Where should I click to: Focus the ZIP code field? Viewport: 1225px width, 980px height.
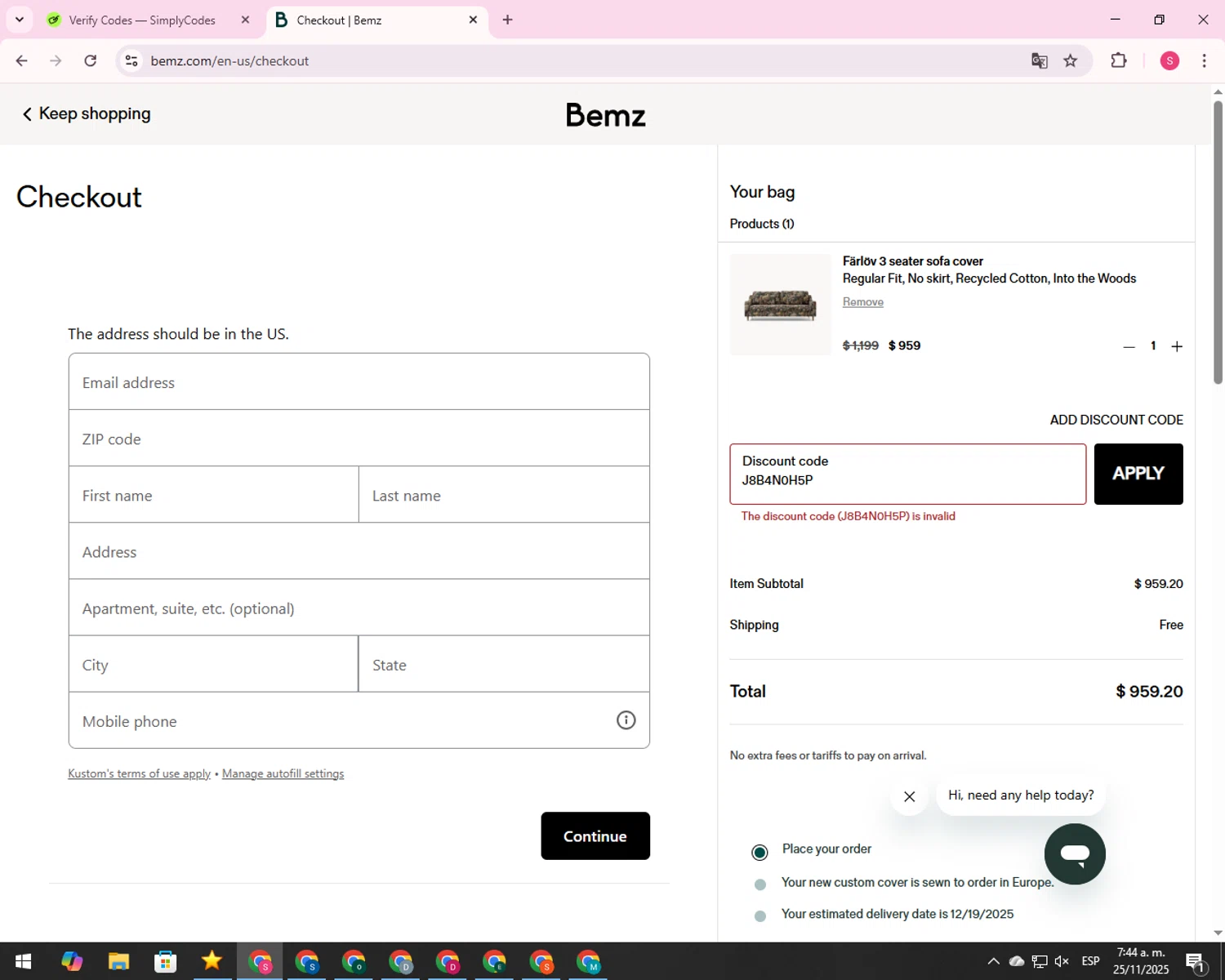click(359, 439)
